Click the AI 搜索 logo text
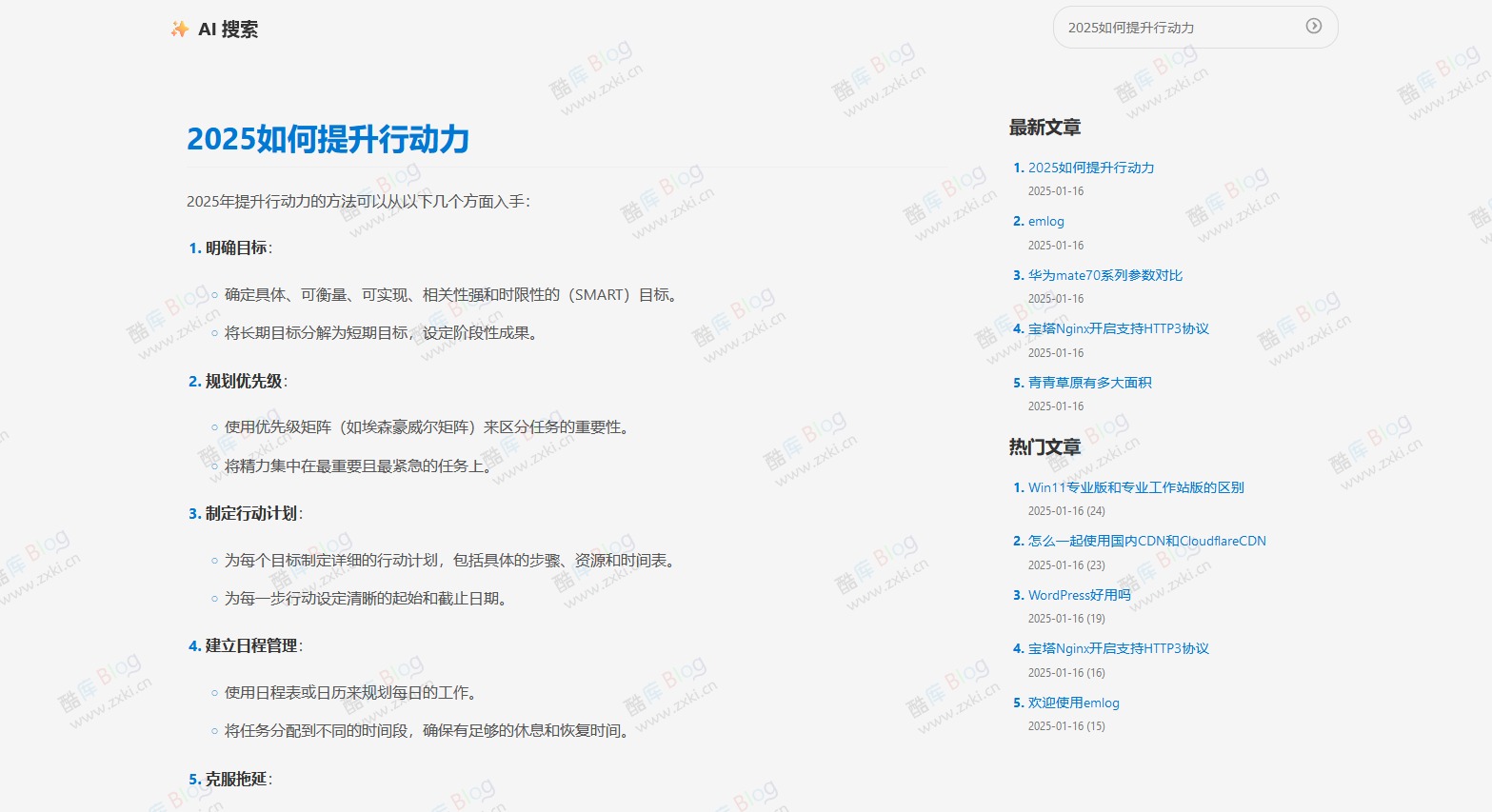The height and width of the screenshot is (812, 1492). click(229, 29)
